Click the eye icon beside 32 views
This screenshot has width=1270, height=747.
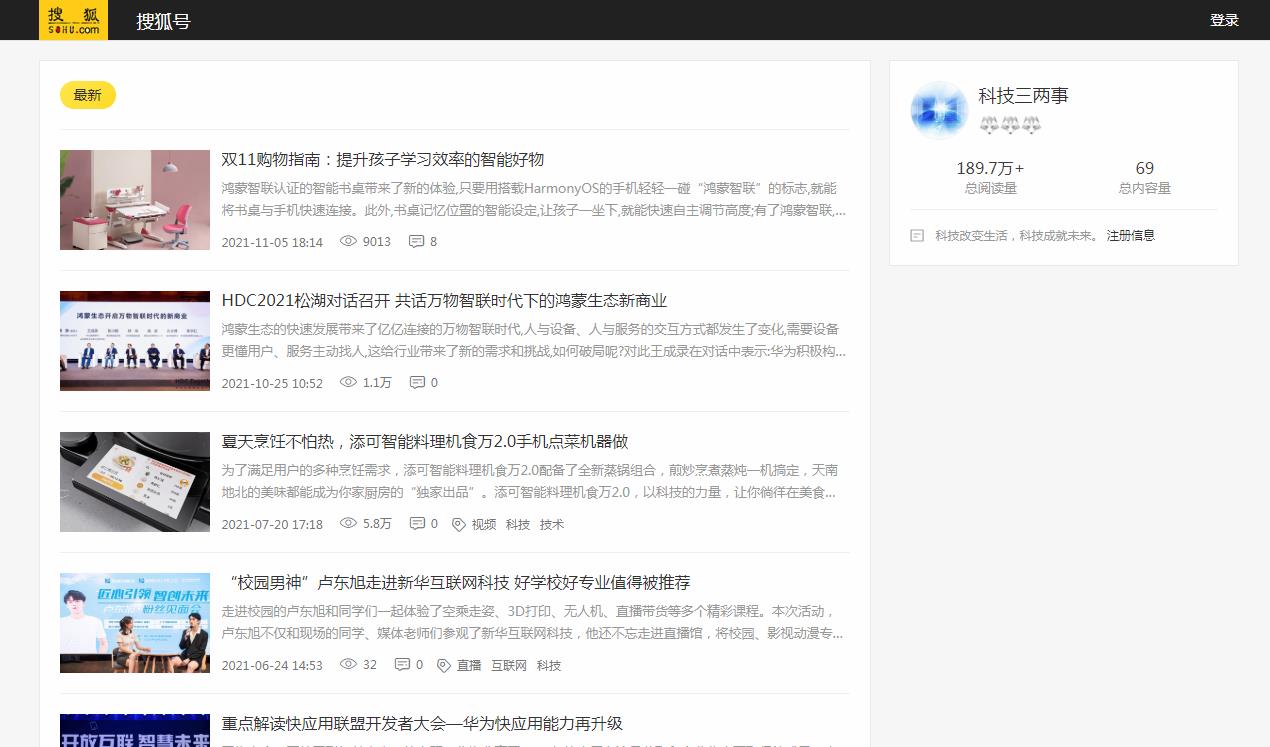(348, 664)
